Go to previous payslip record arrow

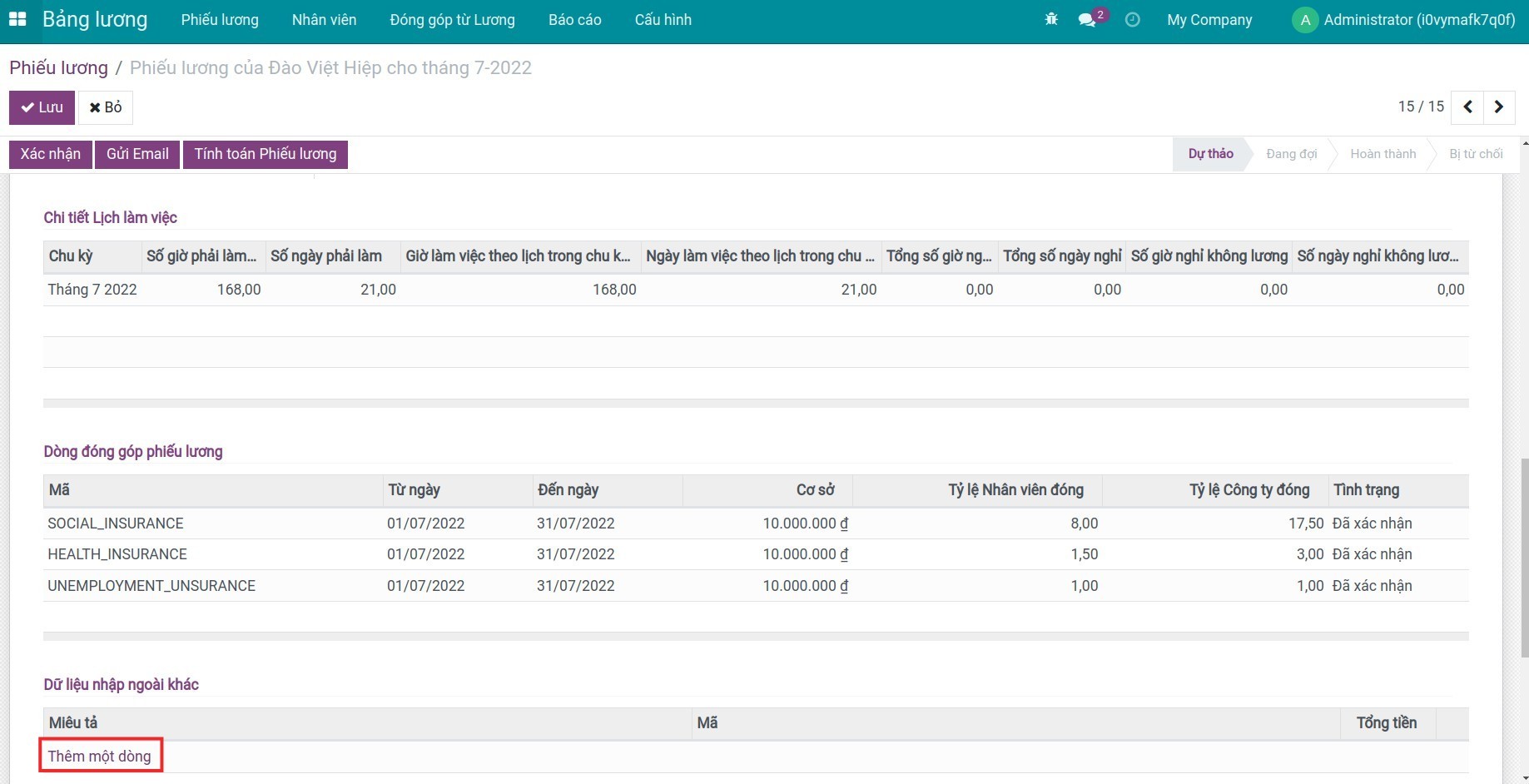click(1467, 107)
